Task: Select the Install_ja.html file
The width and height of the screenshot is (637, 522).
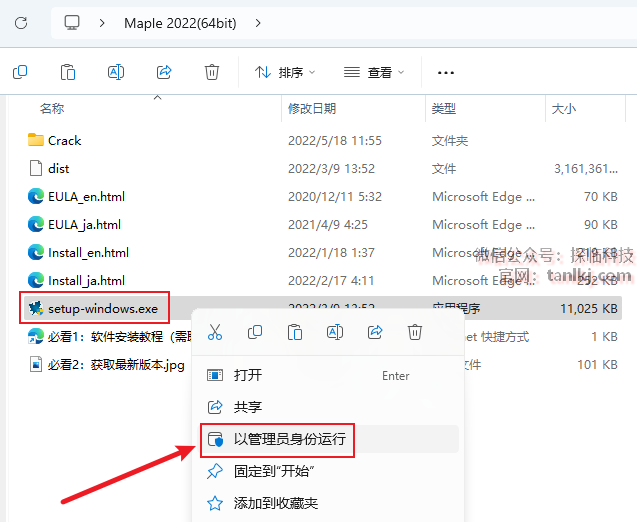Action: point(76,281)
